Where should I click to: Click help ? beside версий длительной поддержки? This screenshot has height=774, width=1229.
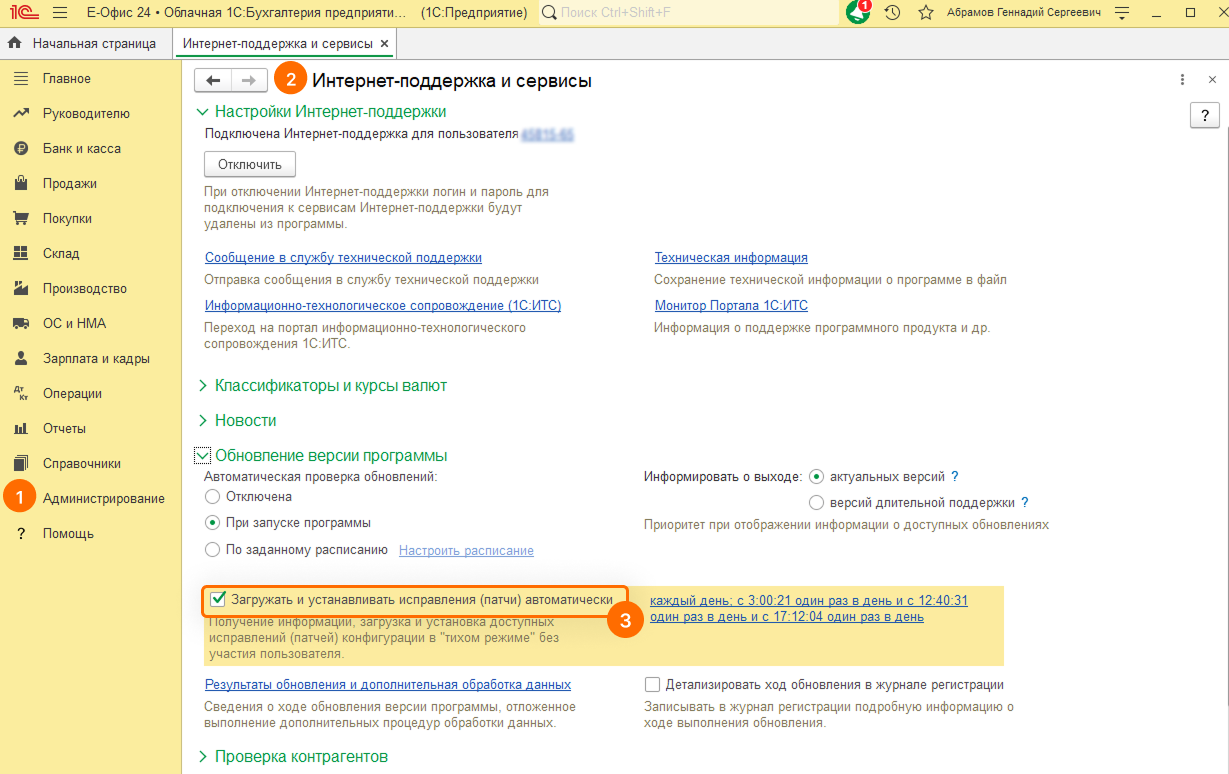(1024, 503)
